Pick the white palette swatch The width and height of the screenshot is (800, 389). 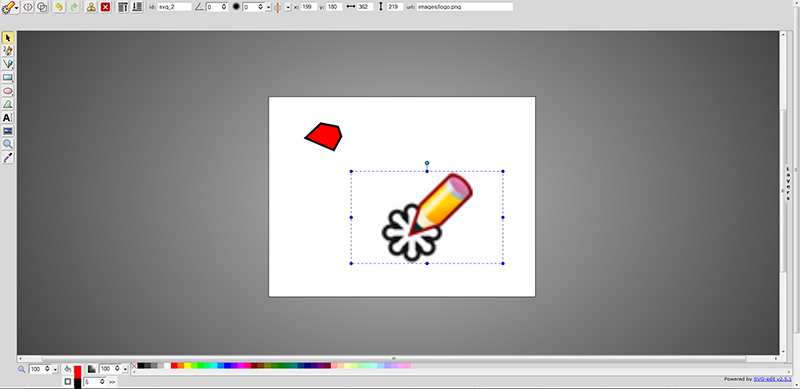point(167,366)
